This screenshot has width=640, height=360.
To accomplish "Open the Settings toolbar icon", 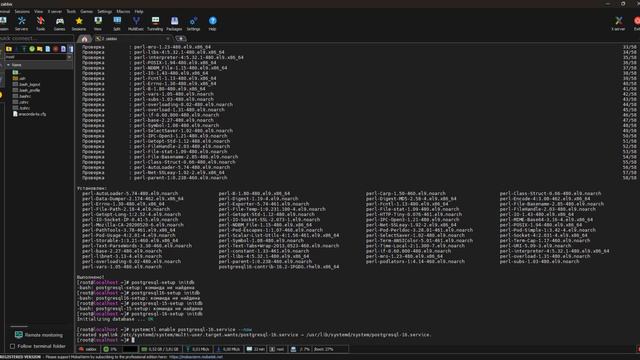I will 193,24.
